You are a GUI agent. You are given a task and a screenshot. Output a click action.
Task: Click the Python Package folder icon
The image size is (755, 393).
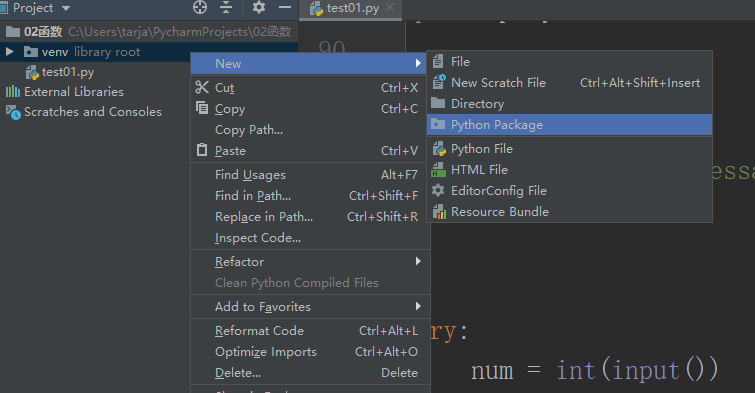click(x=438, y=124)
